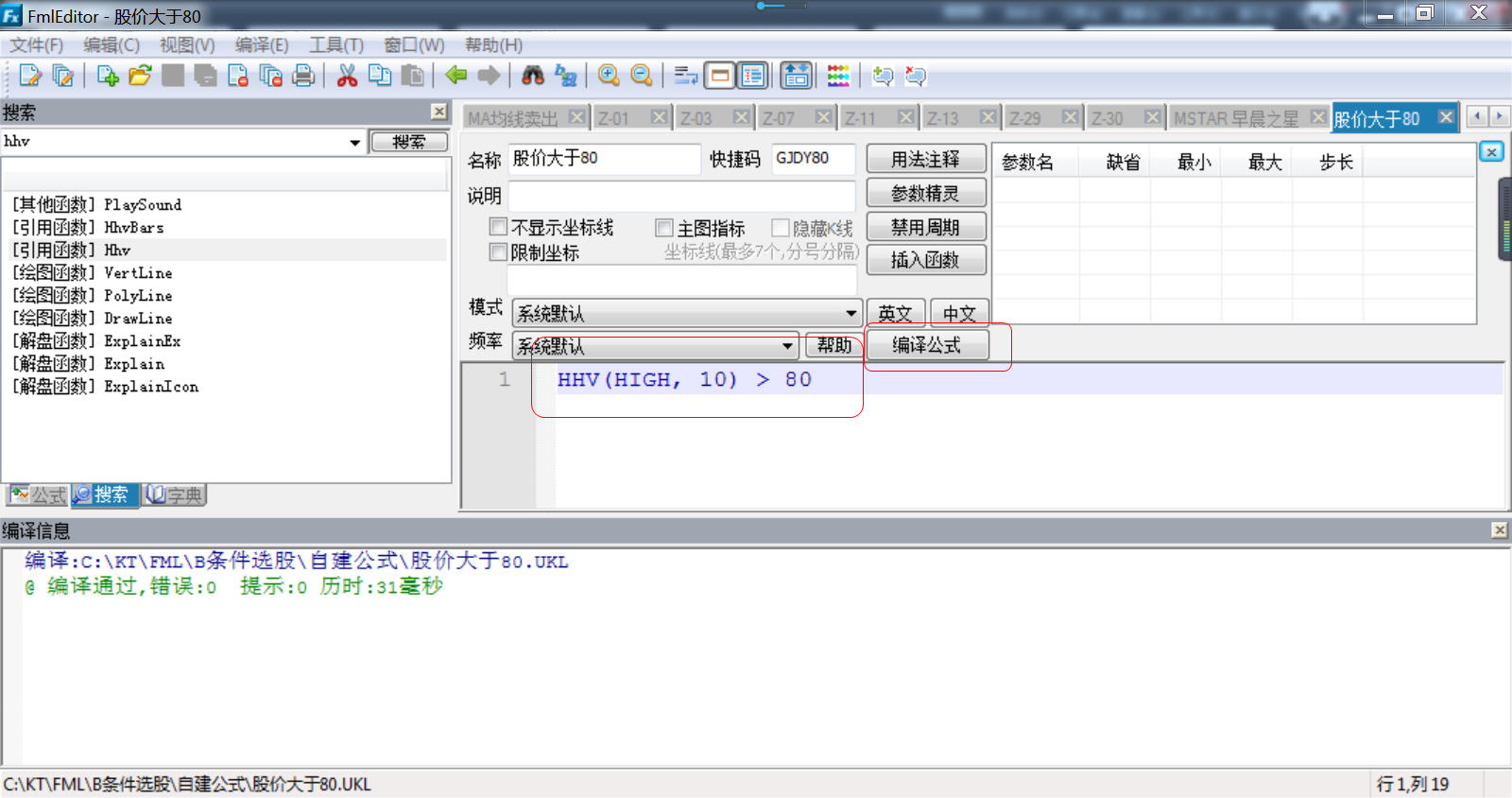Click the 搜索 search button
This screenshot has height=798, width=1512.
pos(408,142)
